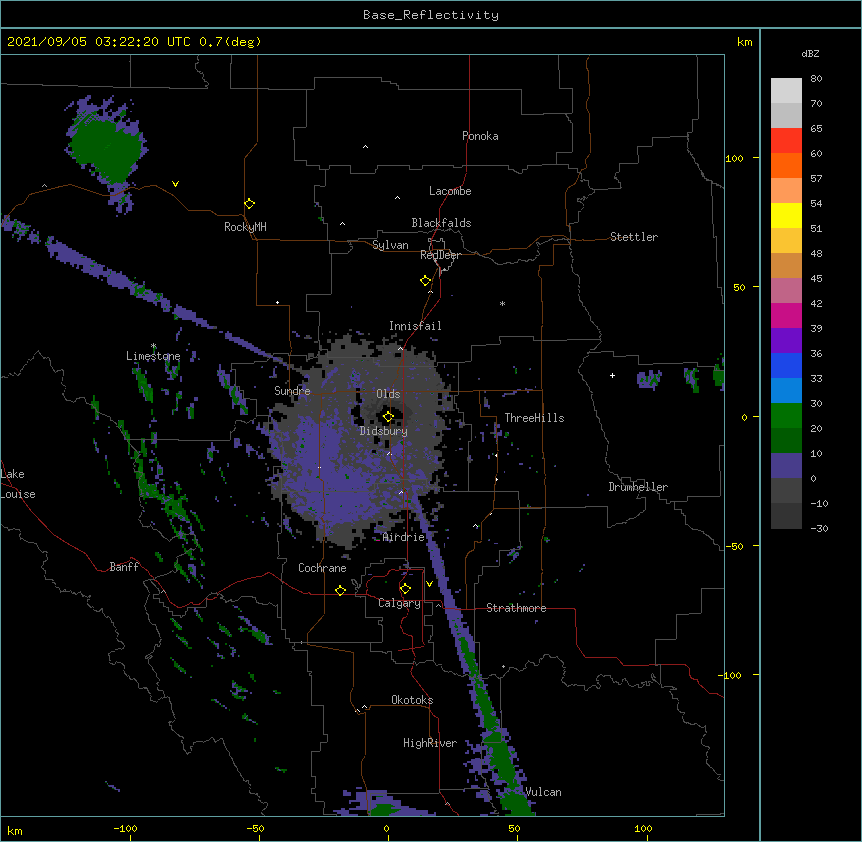862x842 pixels.
Task: Click the ThreeHills town label
Action: coord(534,418)
